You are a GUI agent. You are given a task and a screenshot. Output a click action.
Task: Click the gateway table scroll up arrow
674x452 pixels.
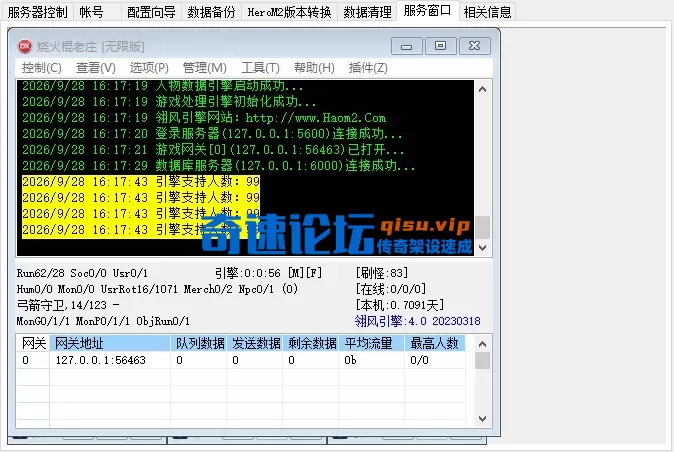pyautogui.click(x=482, y=344)
